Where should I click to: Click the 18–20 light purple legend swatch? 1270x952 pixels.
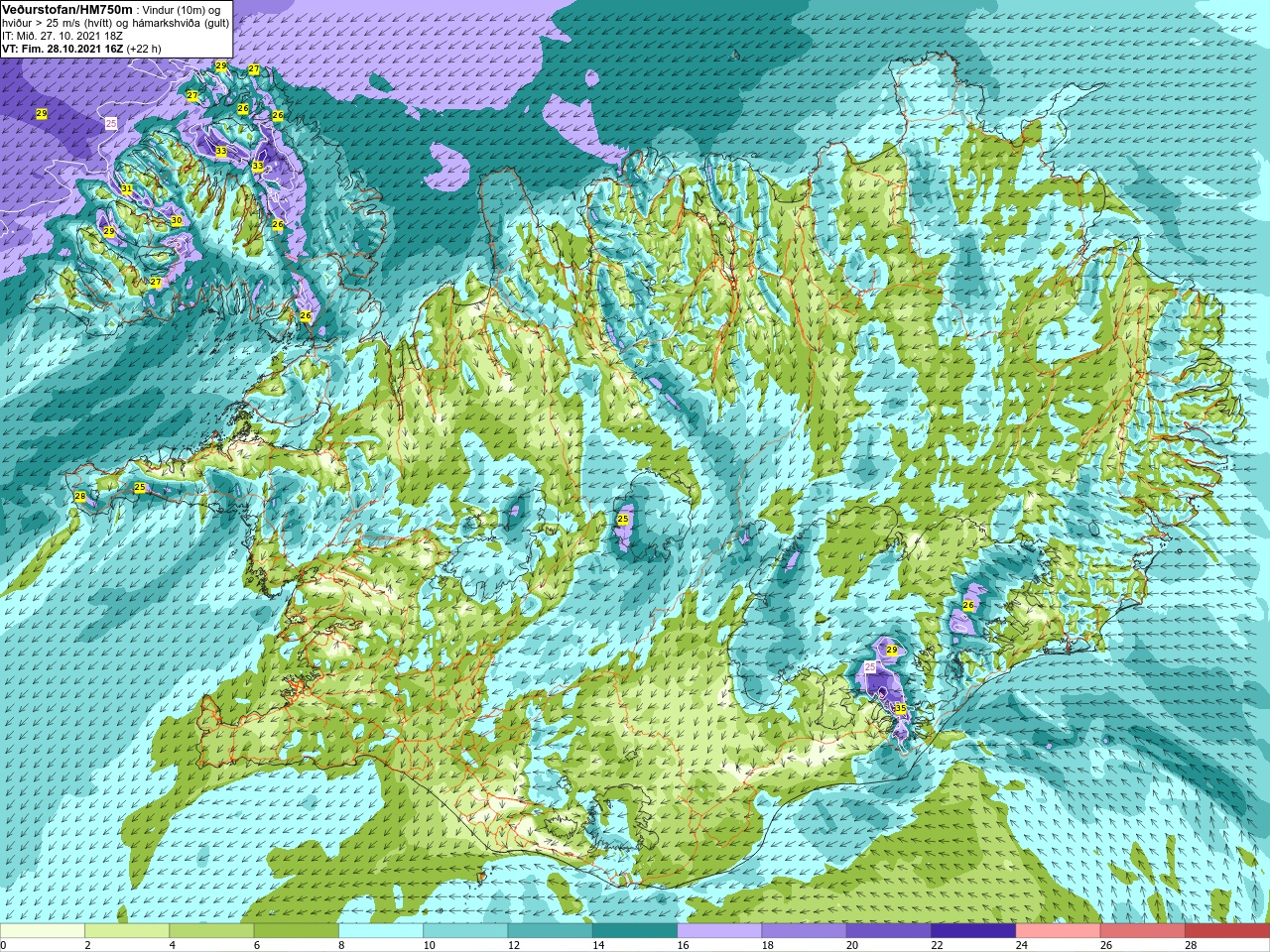point(804,931)
